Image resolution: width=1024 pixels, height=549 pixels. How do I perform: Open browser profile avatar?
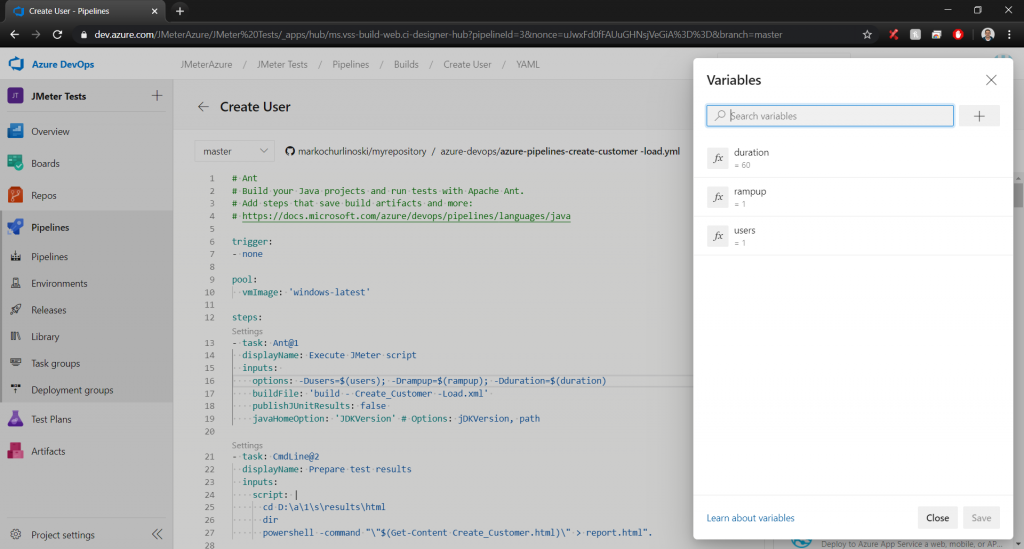tap(987, 35)
